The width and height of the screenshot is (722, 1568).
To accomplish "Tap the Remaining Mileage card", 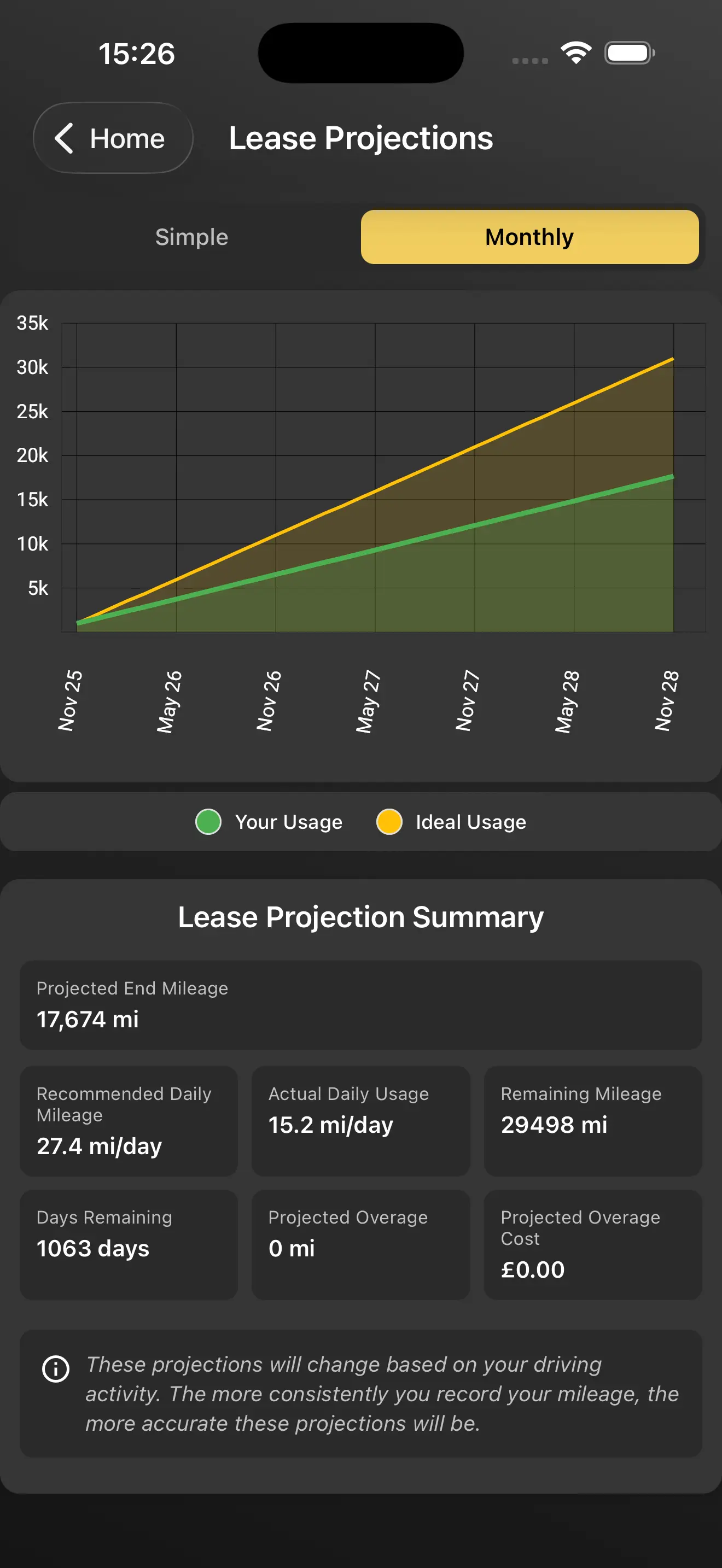I will coord(592,1121).
